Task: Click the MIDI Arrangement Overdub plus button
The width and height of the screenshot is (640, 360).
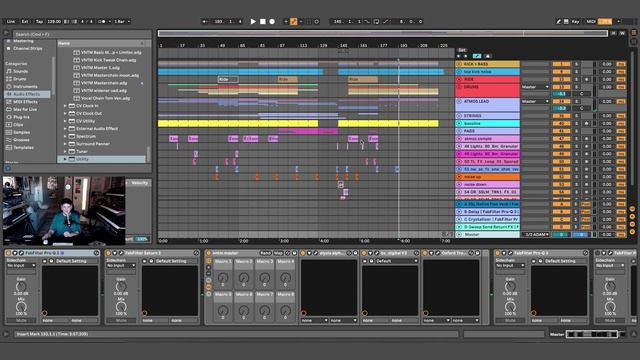Action: click(x=286, y=22)
